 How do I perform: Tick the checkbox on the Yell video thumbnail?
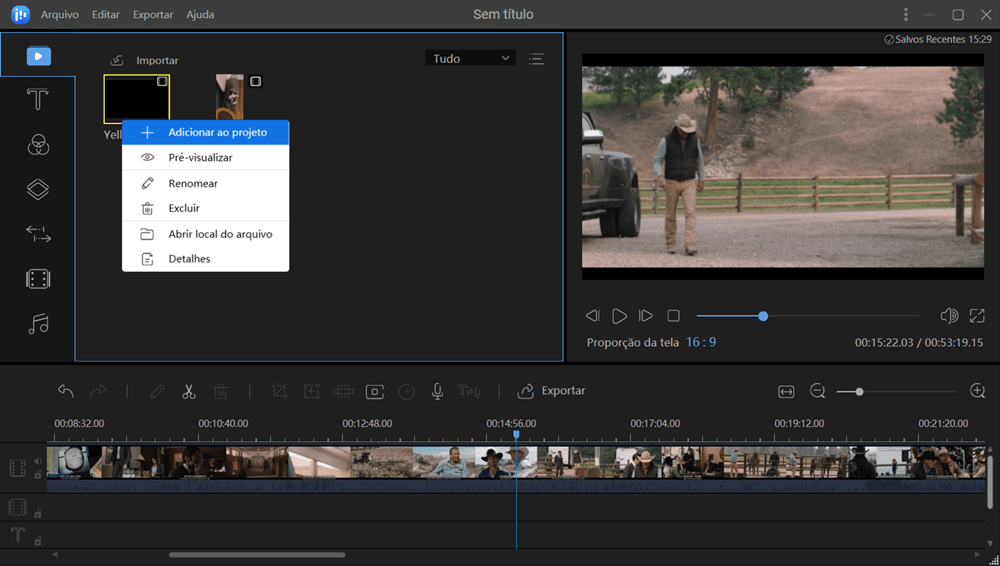pos(162,82)
